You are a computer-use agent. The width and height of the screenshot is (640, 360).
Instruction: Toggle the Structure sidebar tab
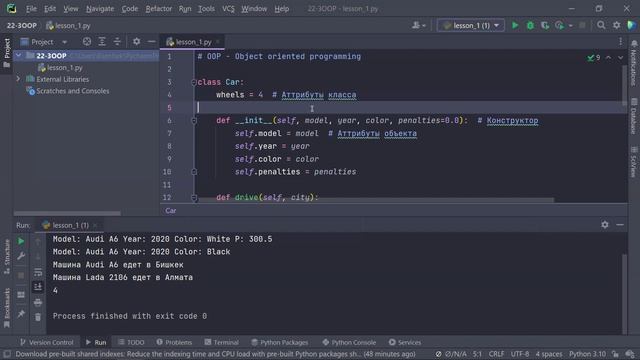pyautogui.click(x=7, y=257)
